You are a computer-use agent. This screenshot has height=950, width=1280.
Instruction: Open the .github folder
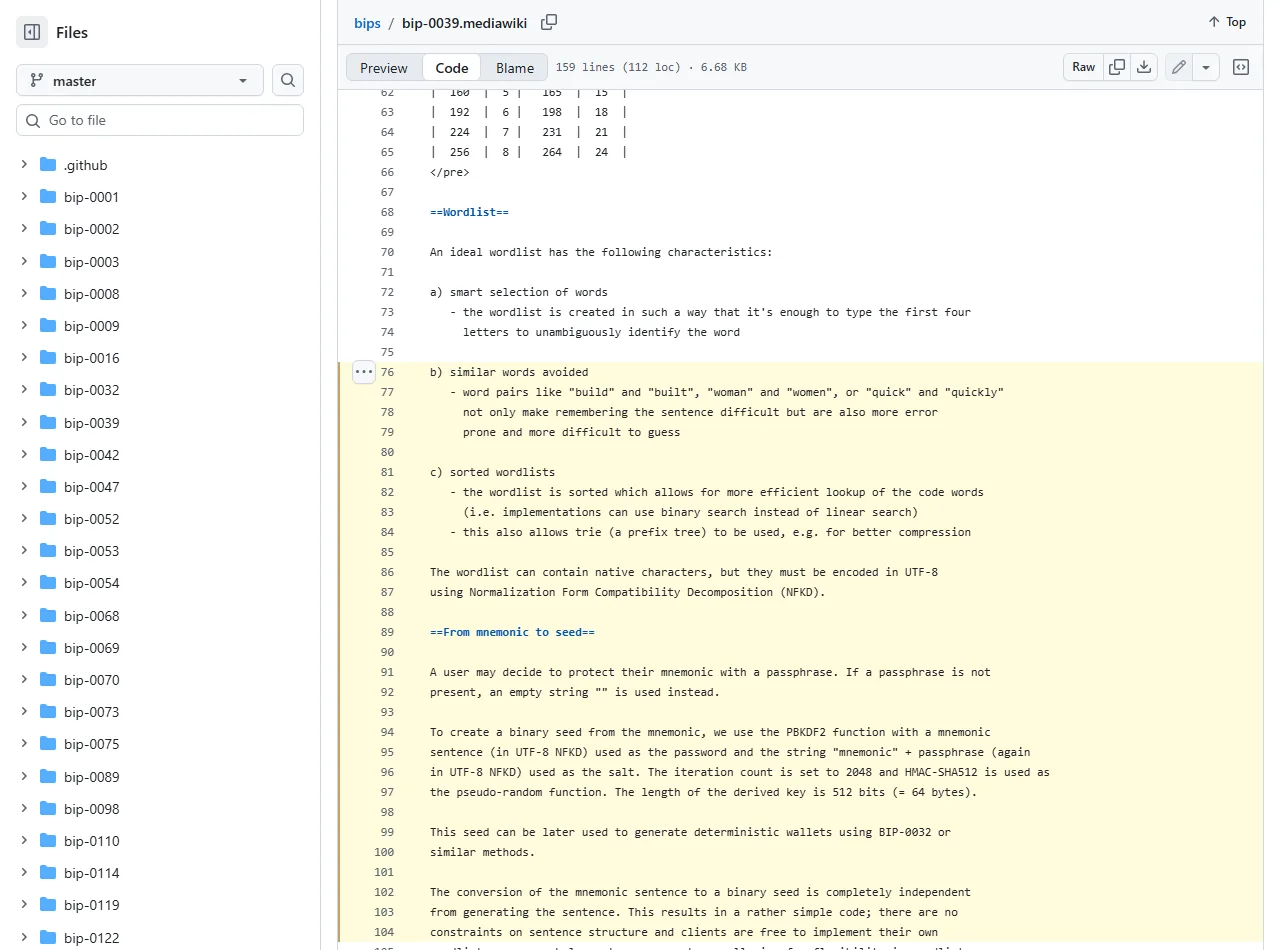[x=85, y=165]
